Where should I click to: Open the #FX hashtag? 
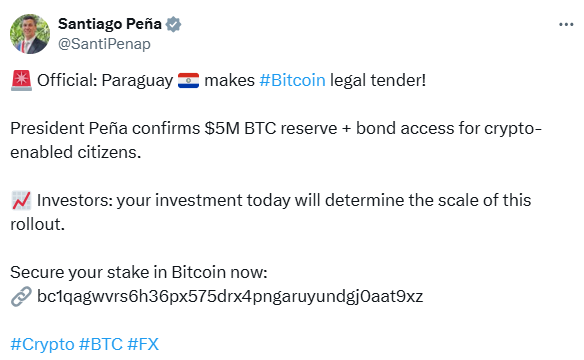pyautogui.click(x=143, y=344)
